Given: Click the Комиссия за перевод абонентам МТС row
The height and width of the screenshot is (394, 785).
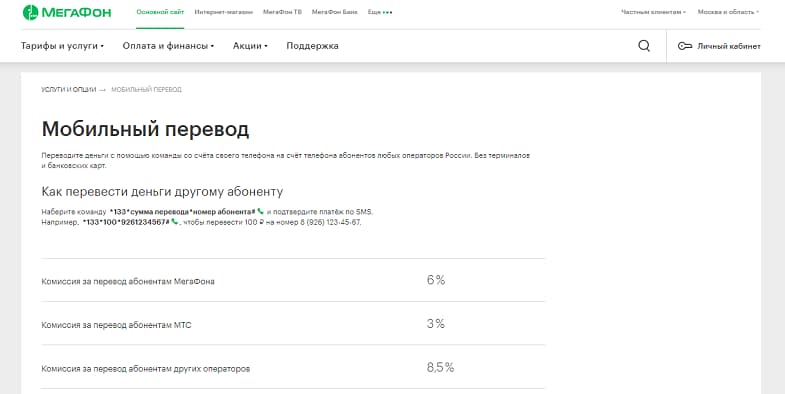Looking at the screenshot, I should click(x=293, y=323).
